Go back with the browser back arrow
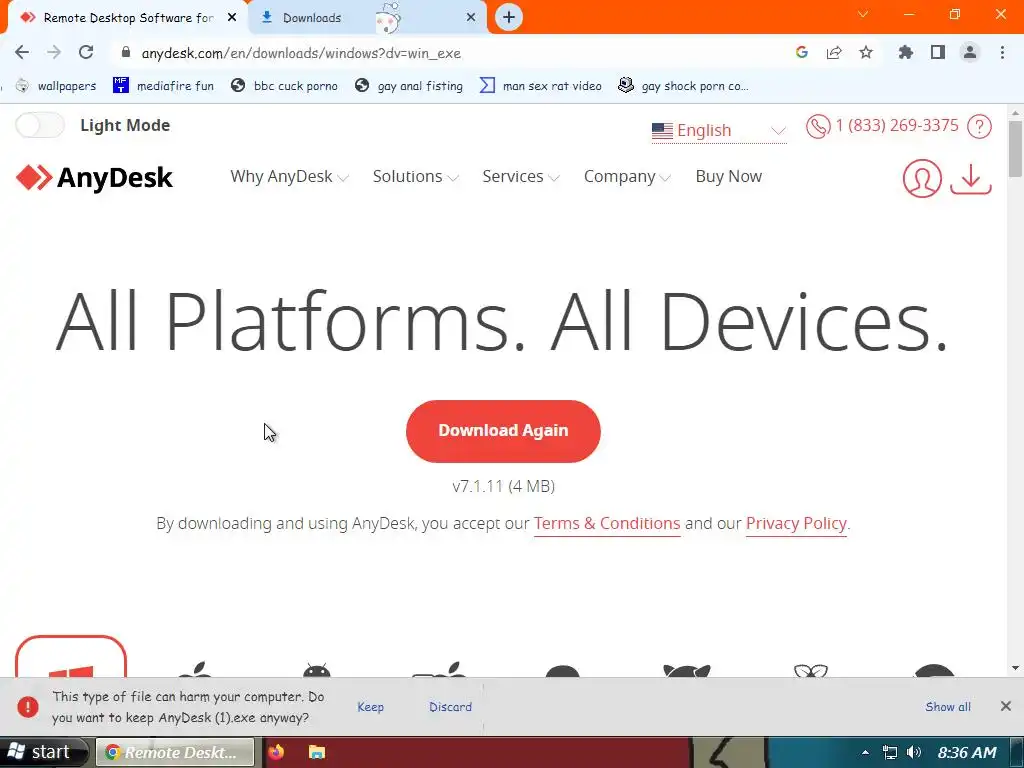The width and height of the screenshot is (1024, 768). (22, 52)
